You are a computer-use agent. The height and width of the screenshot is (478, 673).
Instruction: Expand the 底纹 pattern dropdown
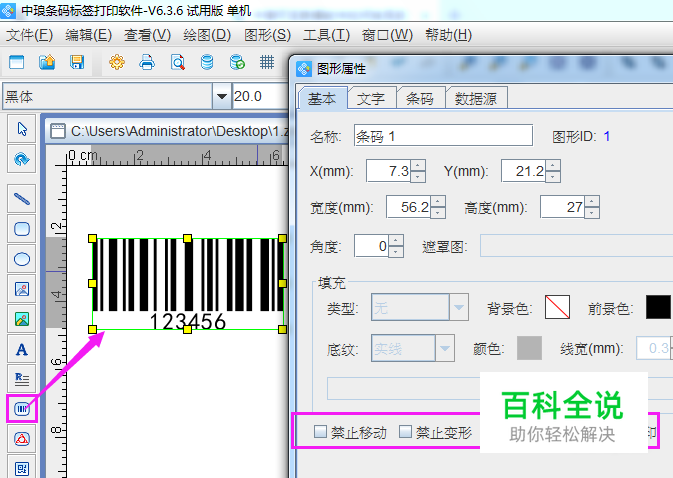445,348
